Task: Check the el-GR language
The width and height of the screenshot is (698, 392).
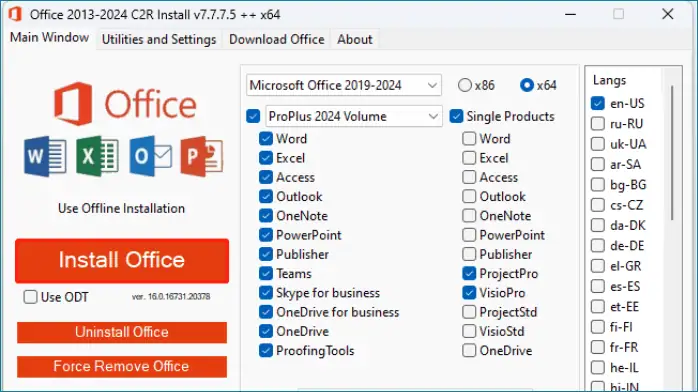Action: click(x=597, y=266)
